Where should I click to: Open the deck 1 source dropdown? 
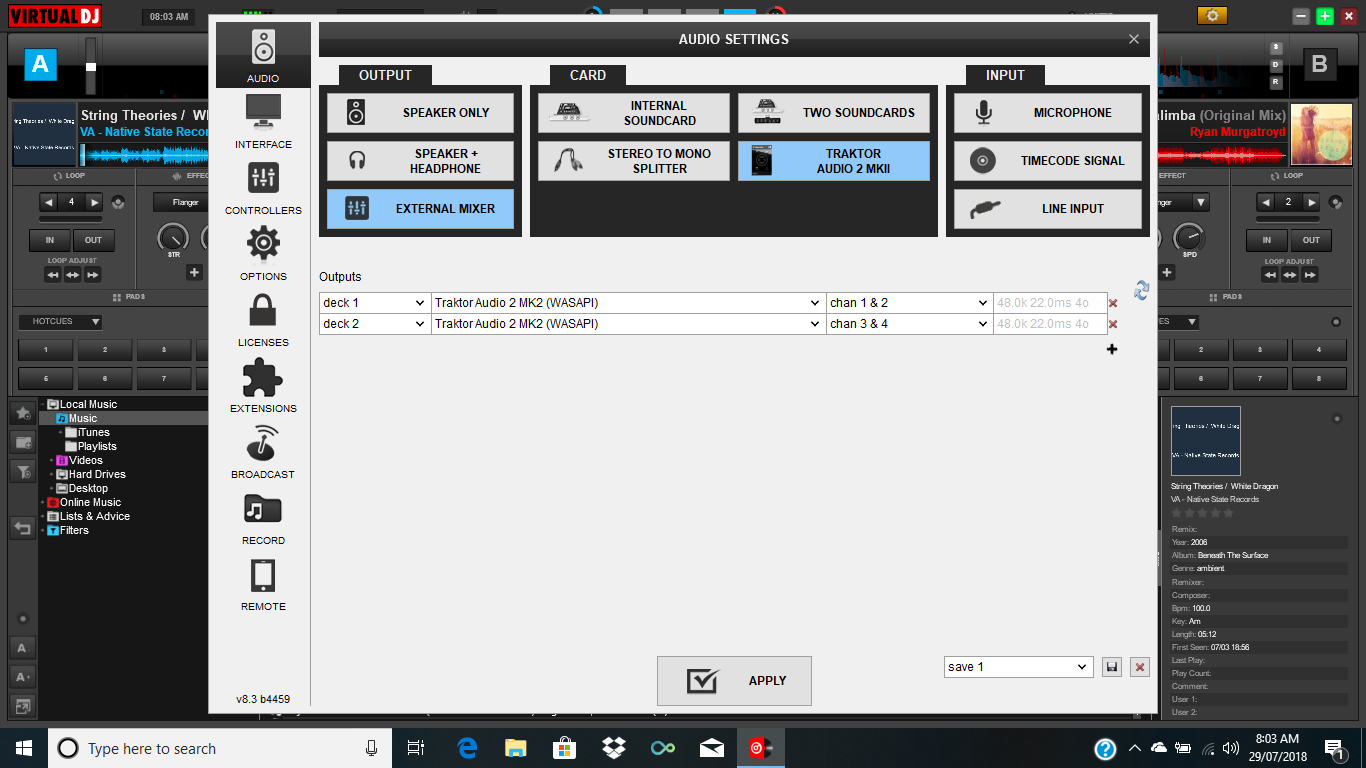click(375, 303)
